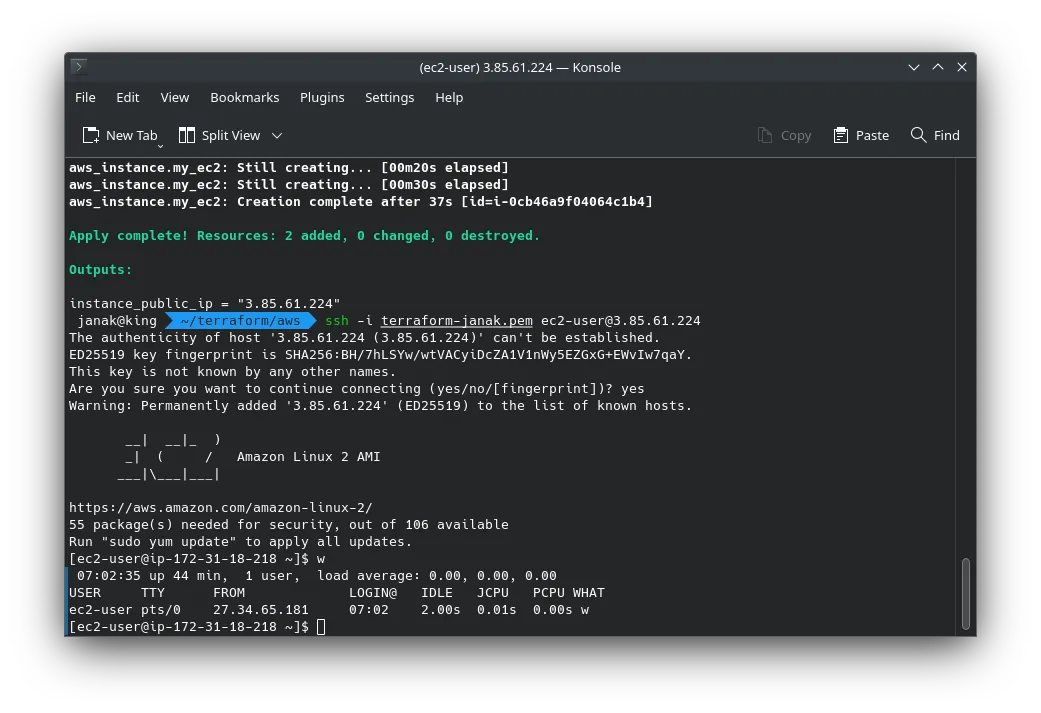Expand the Split View chevron menu
1041x713 pixels.
[x=277, y=135]
